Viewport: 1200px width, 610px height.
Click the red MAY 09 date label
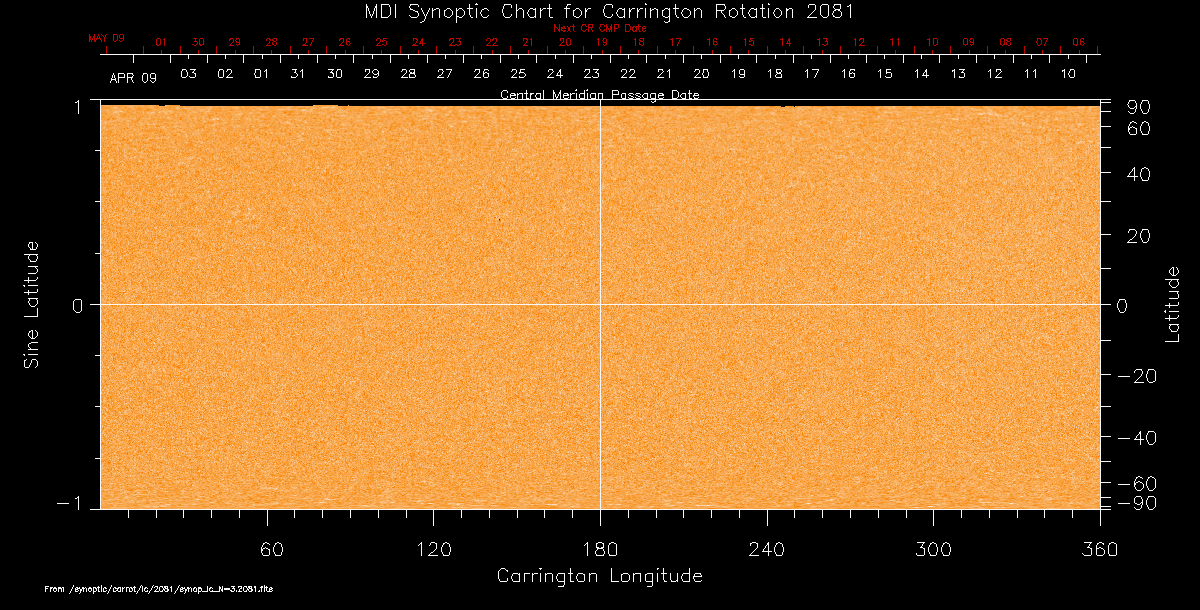pyautogui.click(x=106, y=38)
